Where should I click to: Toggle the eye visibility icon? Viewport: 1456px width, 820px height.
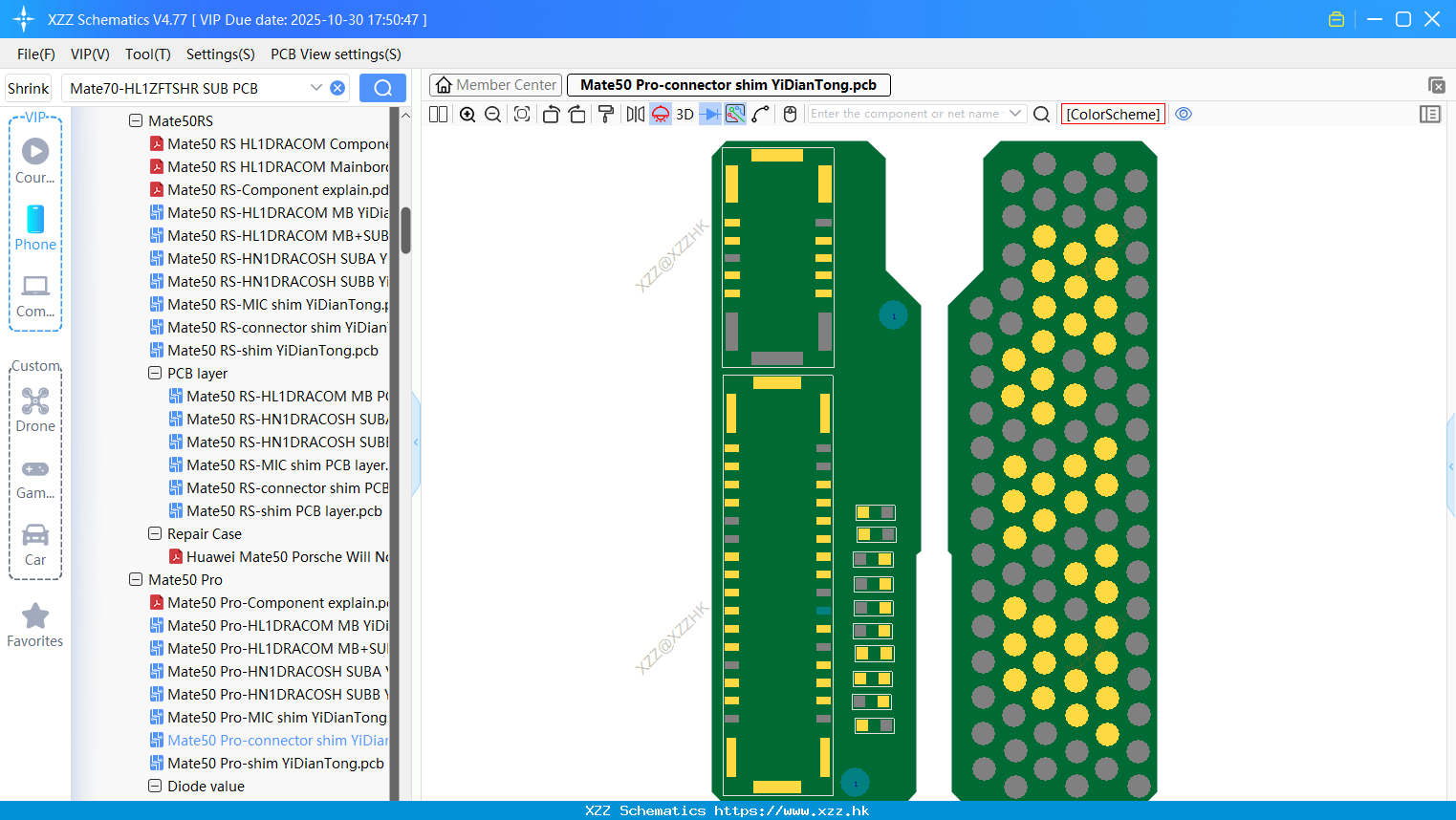[x=1184, y=114]
